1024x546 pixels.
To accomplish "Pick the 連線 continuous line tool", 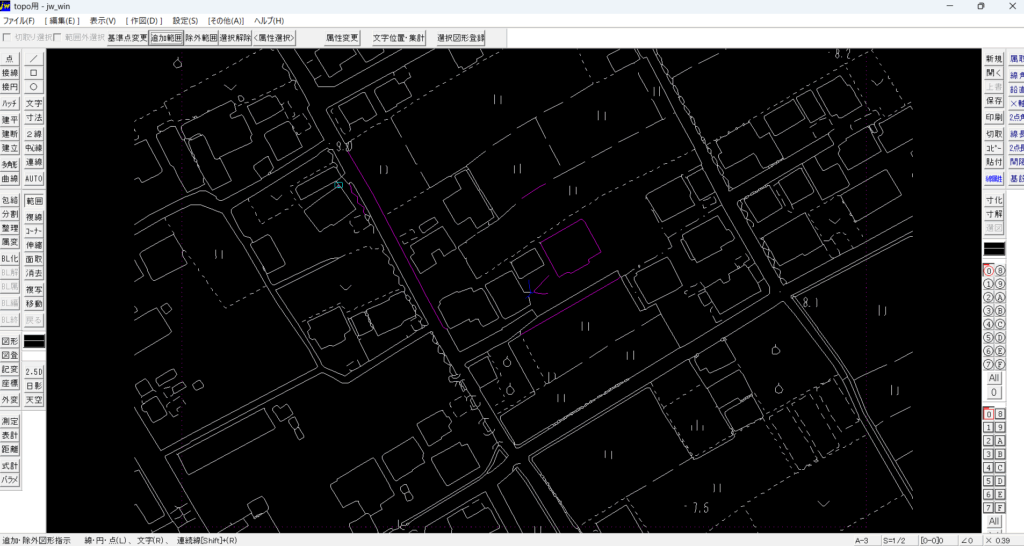I will click(x=34, y=163).
